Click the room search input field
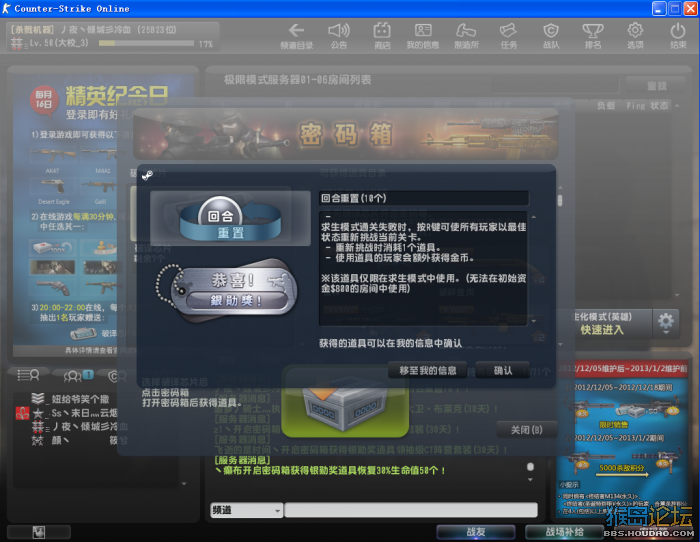The width and height of the screenshot is (700, 542). (555, 85)
